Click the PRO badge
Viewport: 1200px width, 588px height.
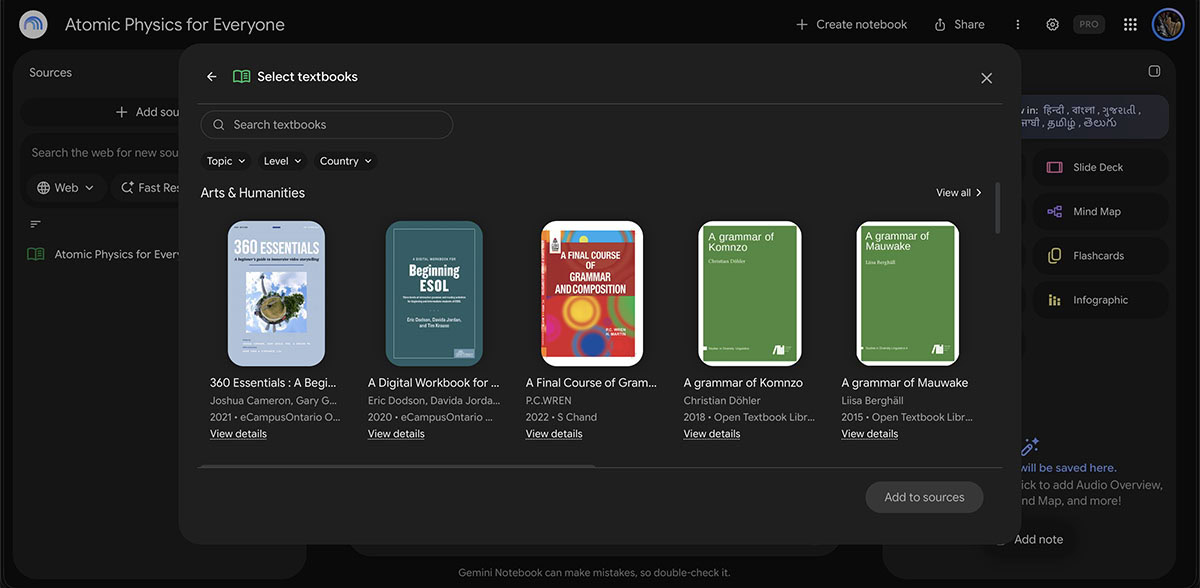click(1088, 25)
